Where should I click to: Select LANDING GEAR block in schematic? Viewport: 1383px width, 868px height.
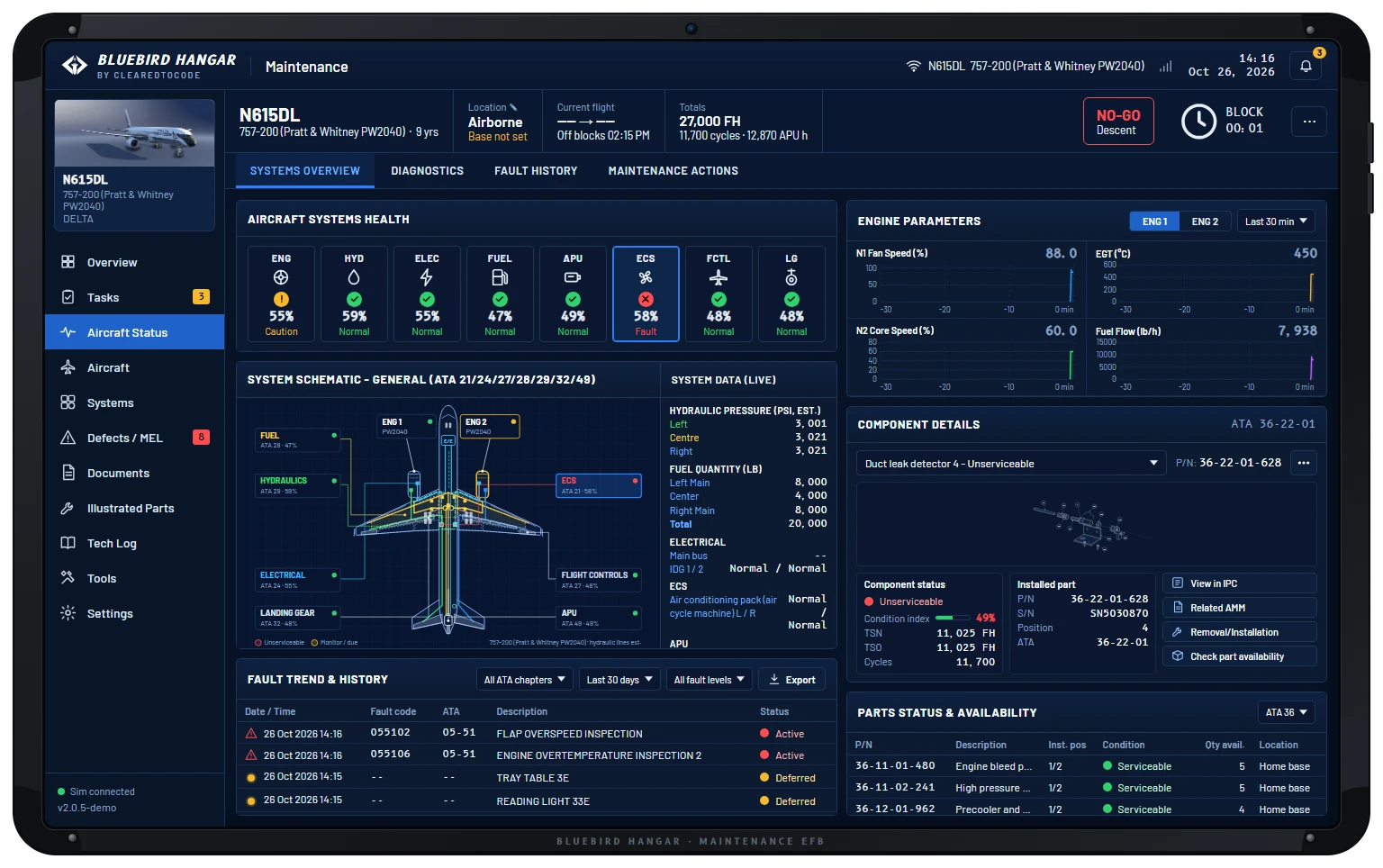point(298,618)
